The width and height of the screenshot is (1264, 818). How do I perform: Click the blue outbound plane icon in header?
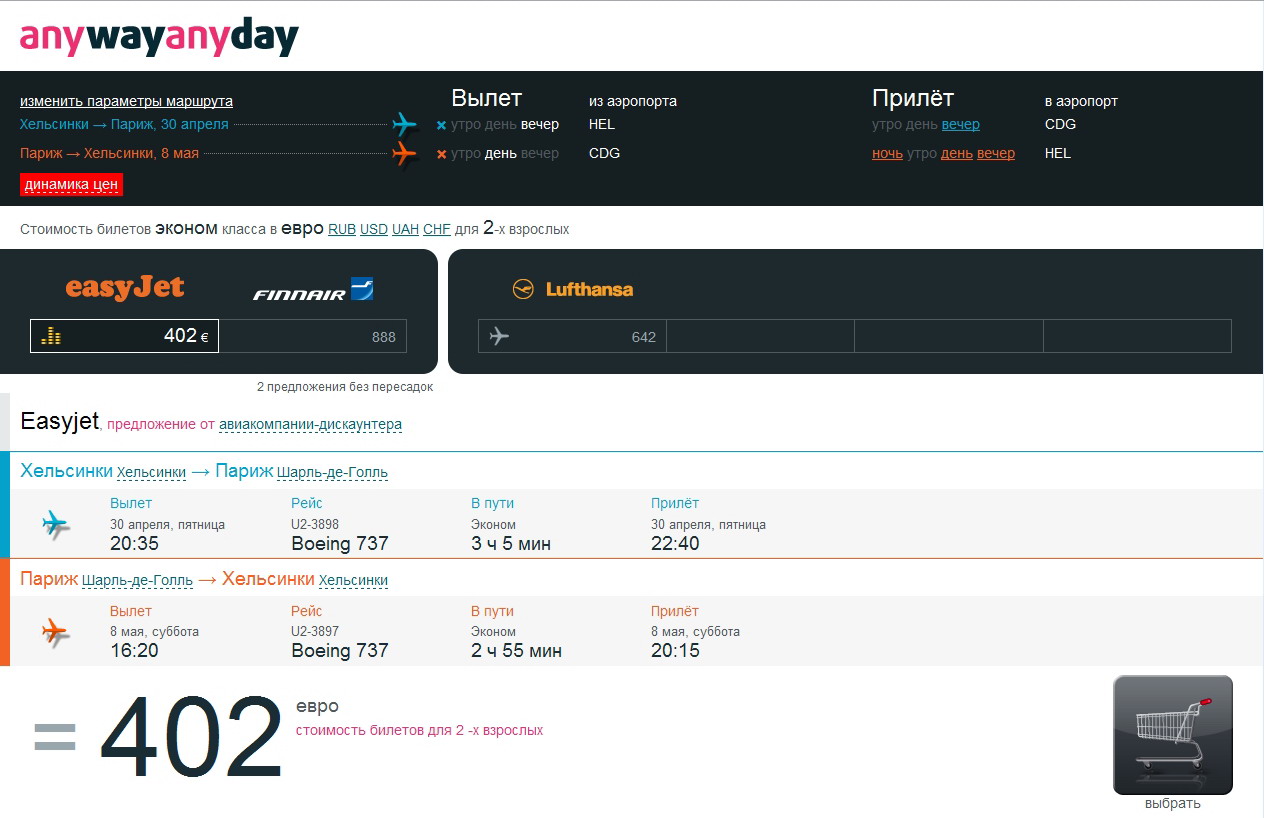(404, 125)
